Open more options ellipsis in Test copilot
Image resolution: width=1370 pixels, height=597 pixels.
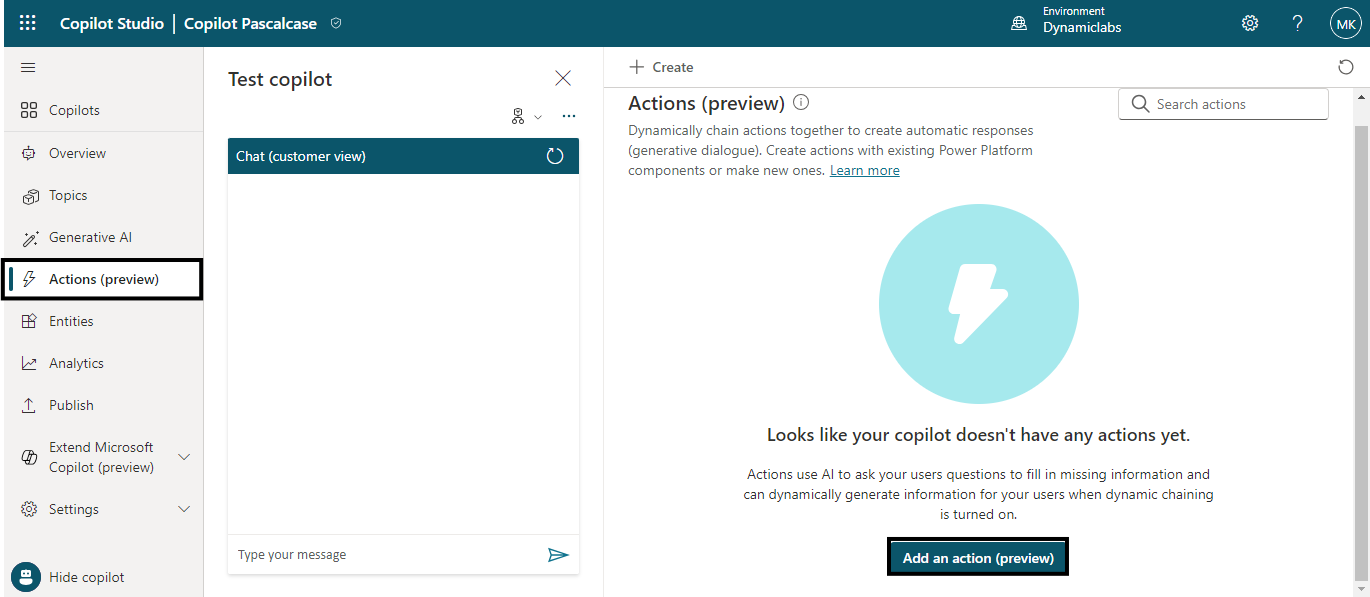click(x=569, y=116)
